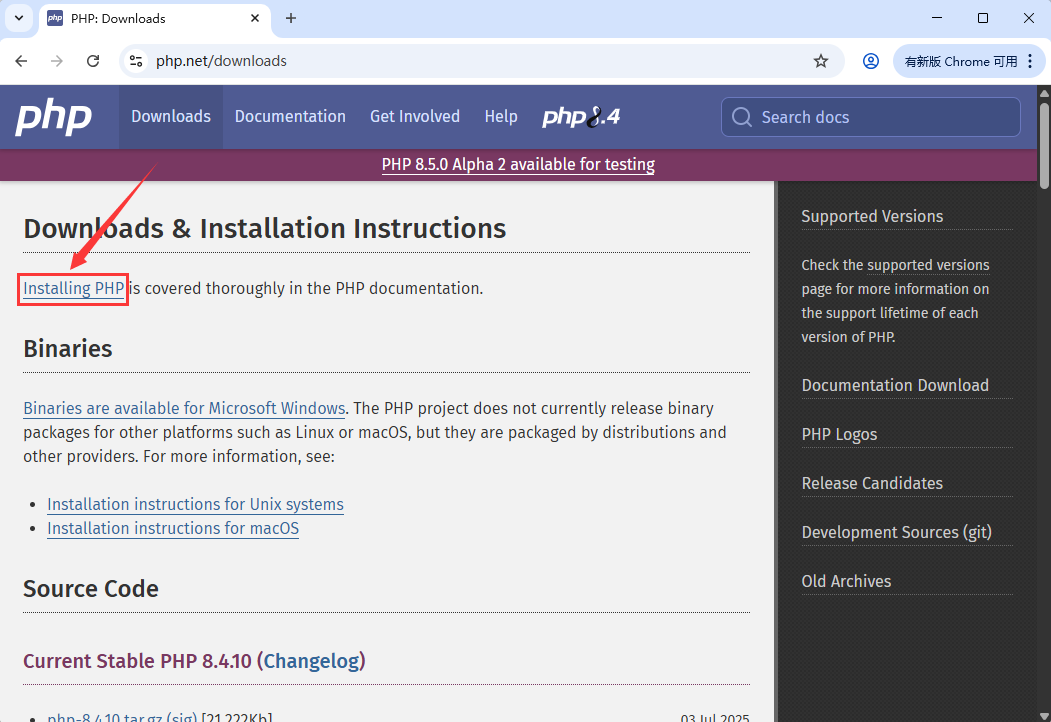This screenshot has width=1051, height=722.
Task: Open the Get Involved menu
Action: click(415, 117)
